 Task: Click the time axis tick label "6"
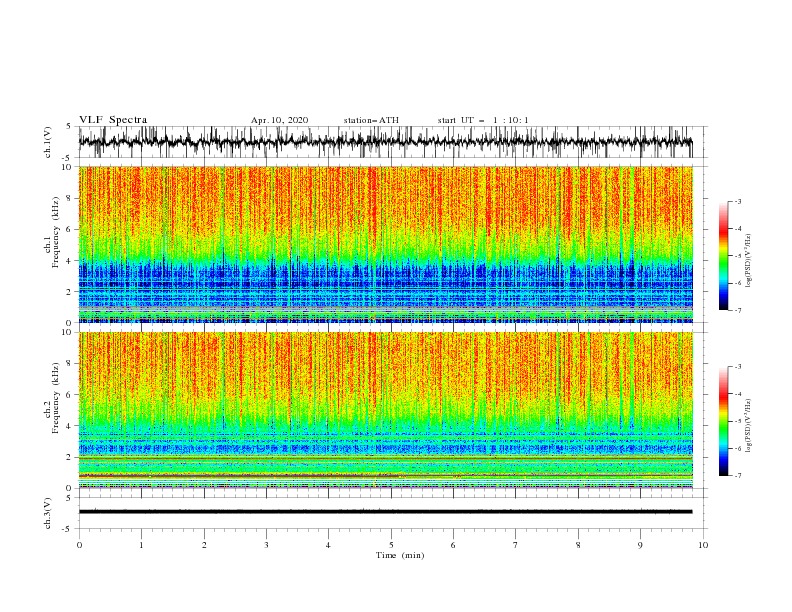pos(453,545)
